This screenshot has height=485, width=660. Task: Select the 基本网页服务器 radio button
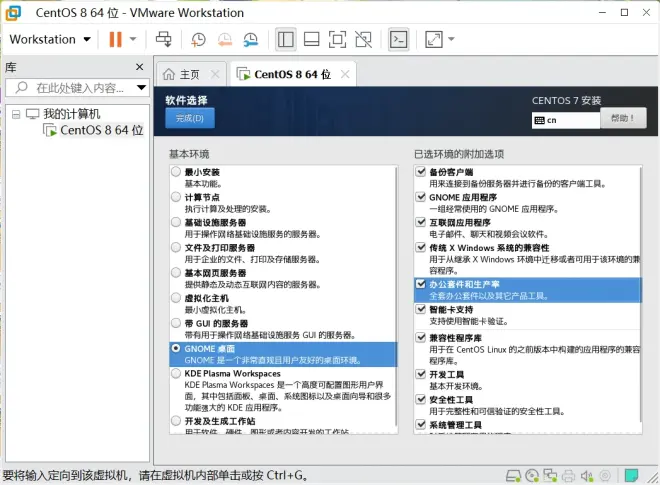click(x=176, y=273)
